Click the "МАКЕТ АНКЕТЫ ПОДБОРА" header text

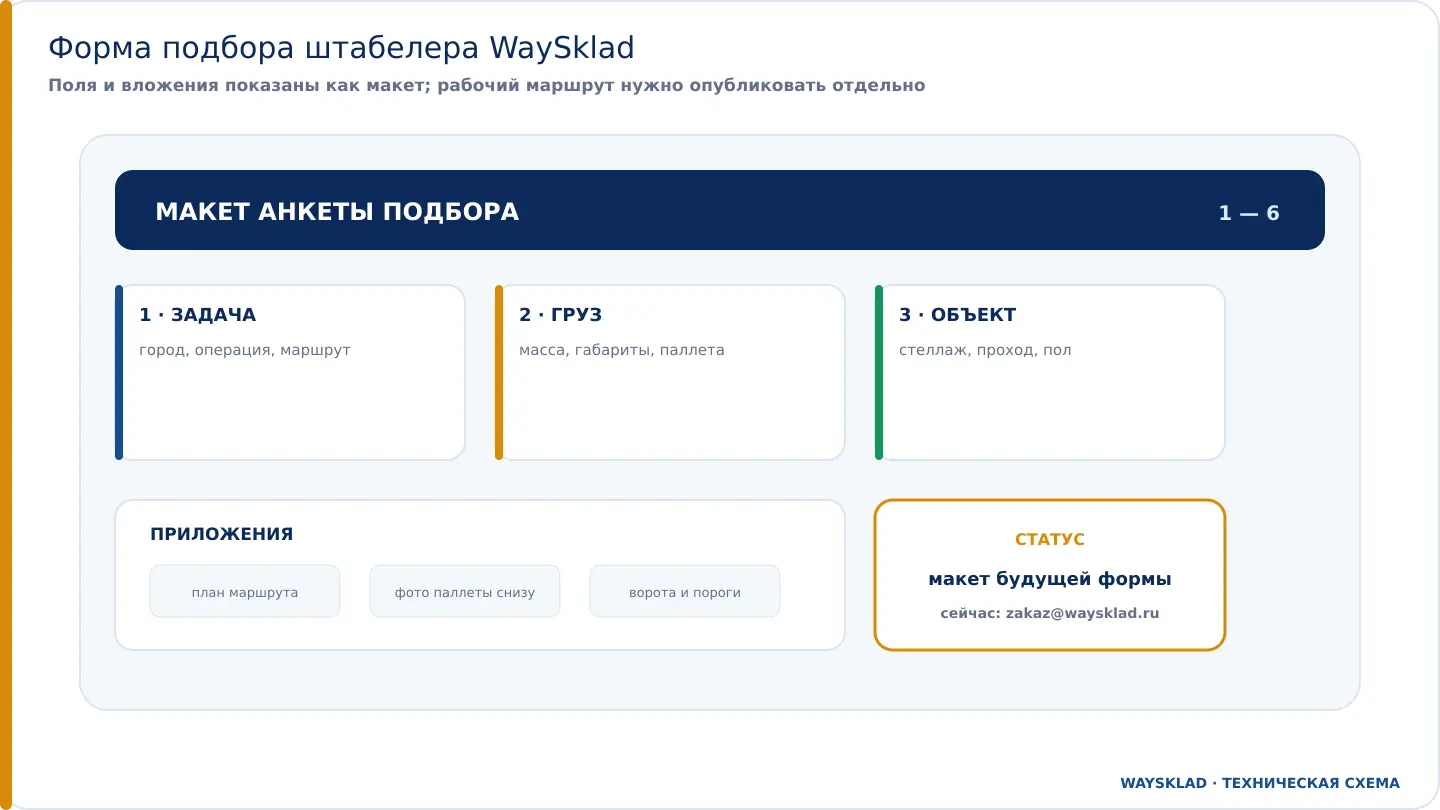tap(337, 212)
